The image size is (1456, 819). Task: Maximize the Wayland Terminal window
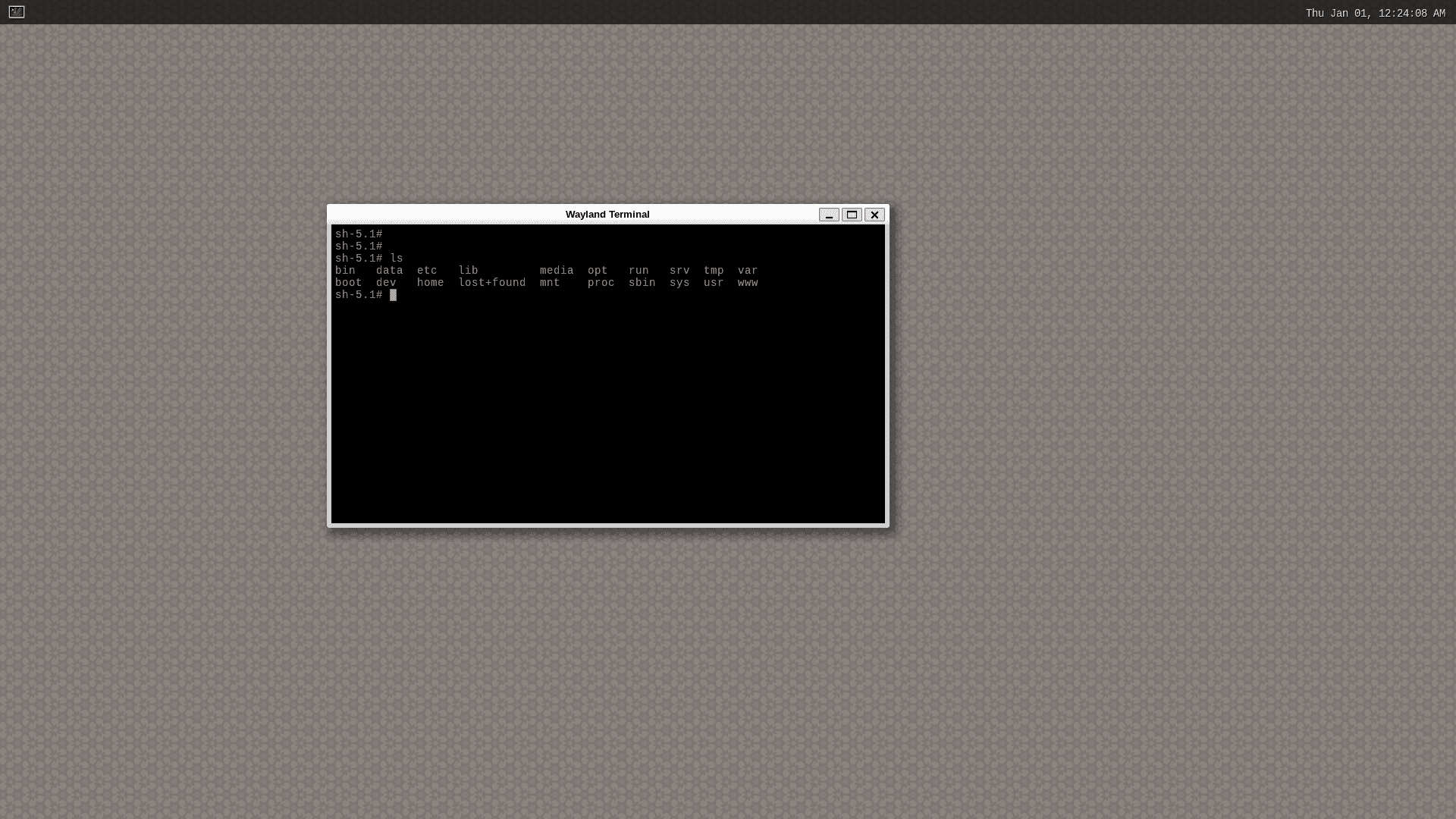(x=852, y=215)
